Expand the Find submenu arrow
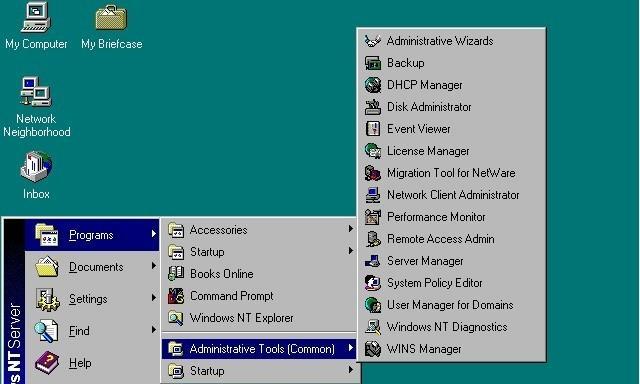The image size is (640, 384). click(153, 330)
